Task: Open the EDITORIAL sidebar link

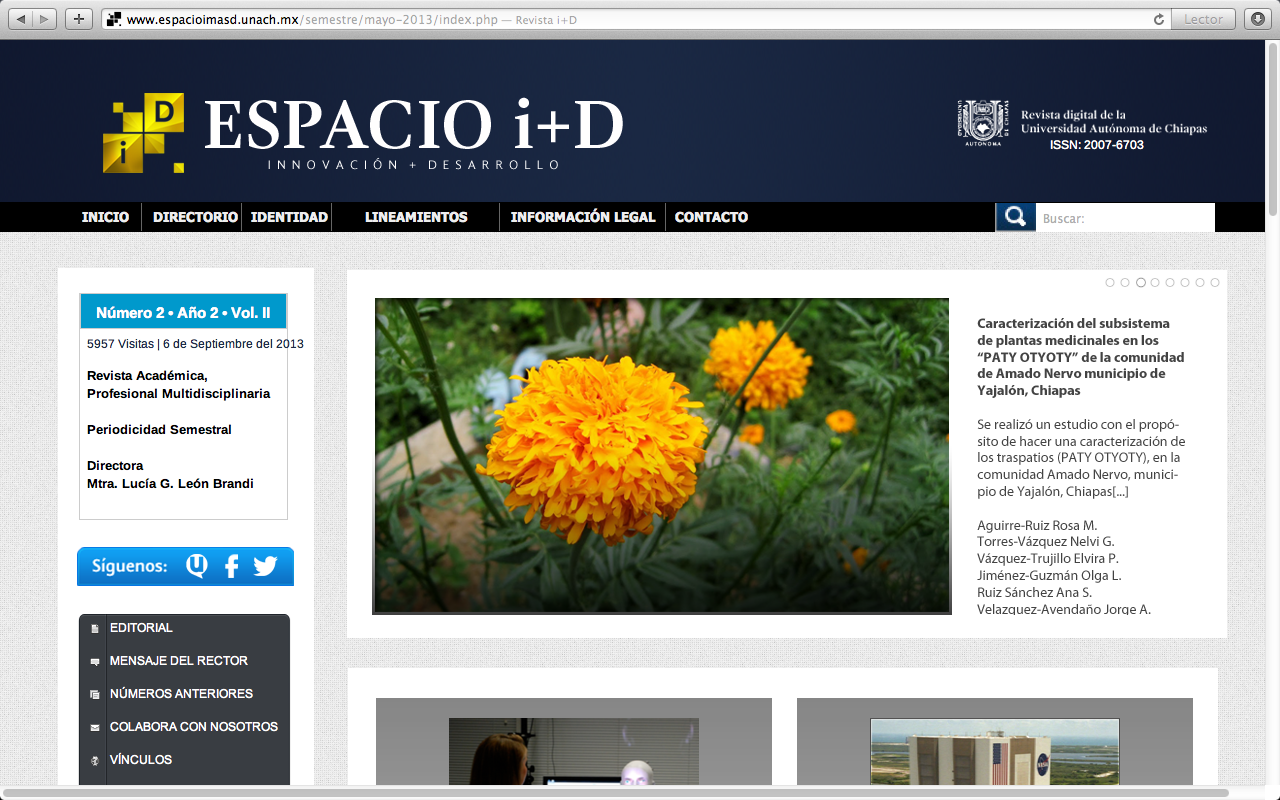Action: pyautogui.click(x=141, y=628)
